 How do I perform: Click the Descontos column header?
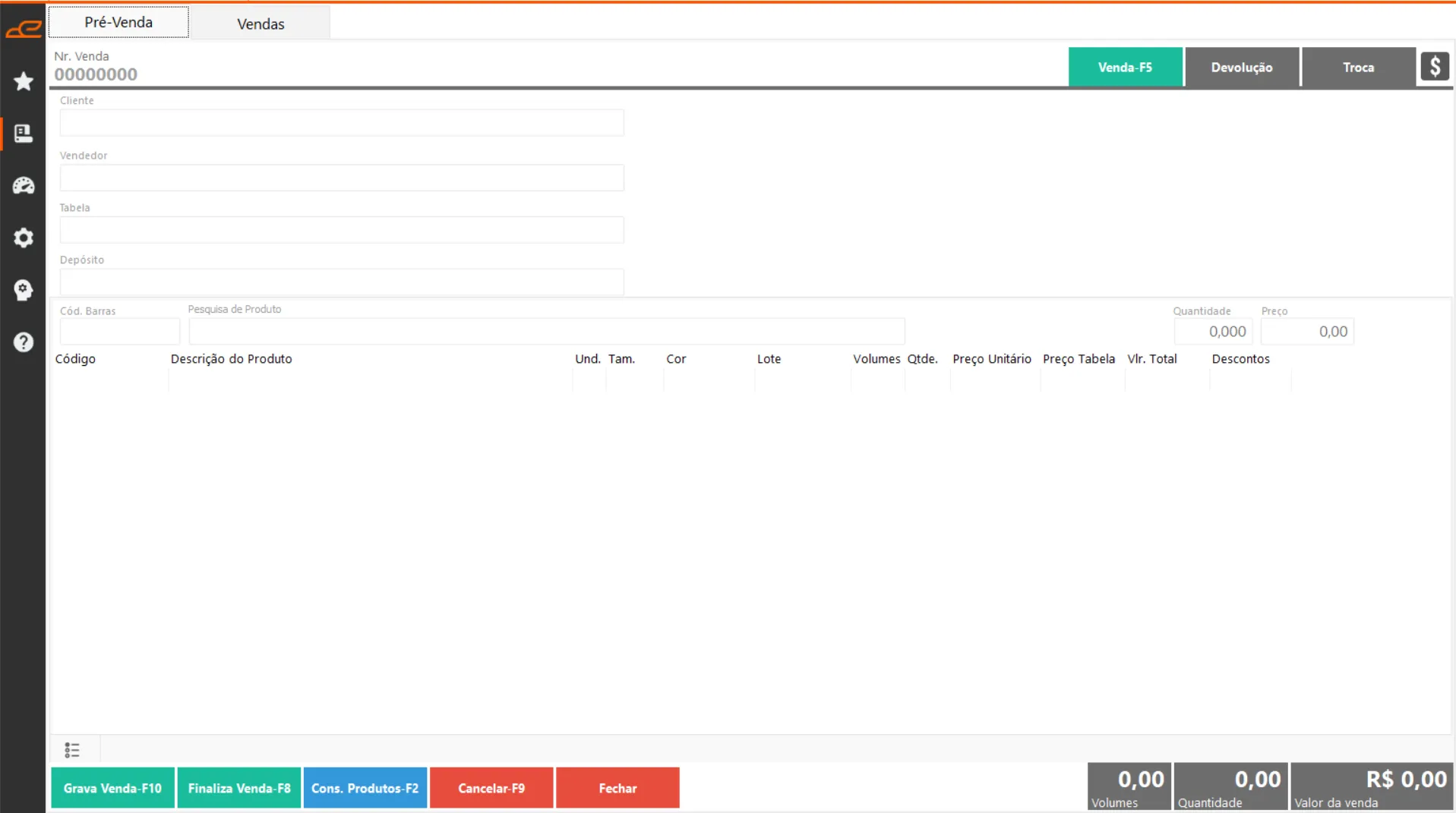click(1240, 359)
